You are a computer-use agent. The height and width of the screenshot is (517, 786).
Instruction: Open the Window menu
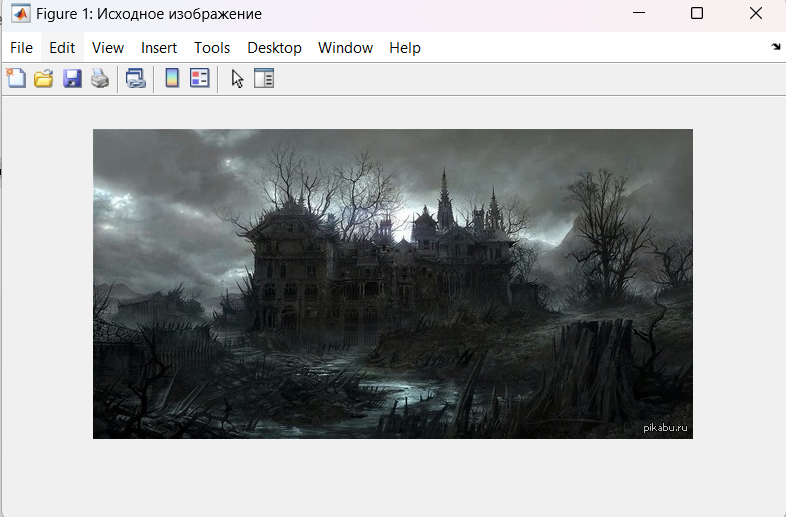[x=345, y=48]
